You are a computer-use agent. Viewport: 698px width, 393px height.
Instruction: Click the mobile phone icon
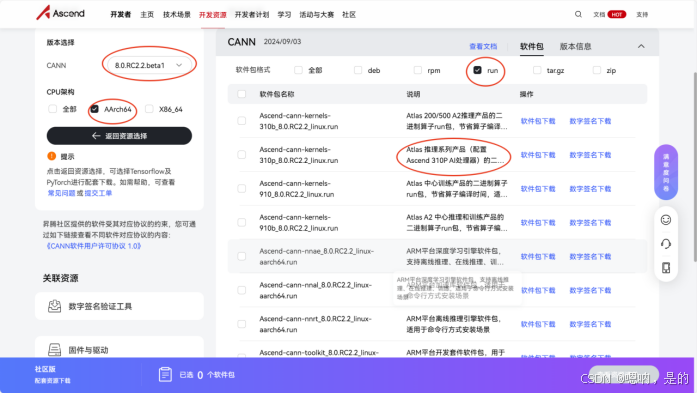point(666,268)
